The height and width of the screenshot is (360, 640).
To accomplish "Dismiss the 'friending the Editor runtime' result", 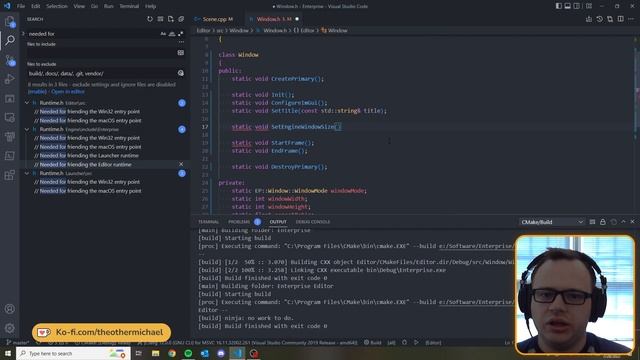I will pyautogui.click(x=181, y=164).
